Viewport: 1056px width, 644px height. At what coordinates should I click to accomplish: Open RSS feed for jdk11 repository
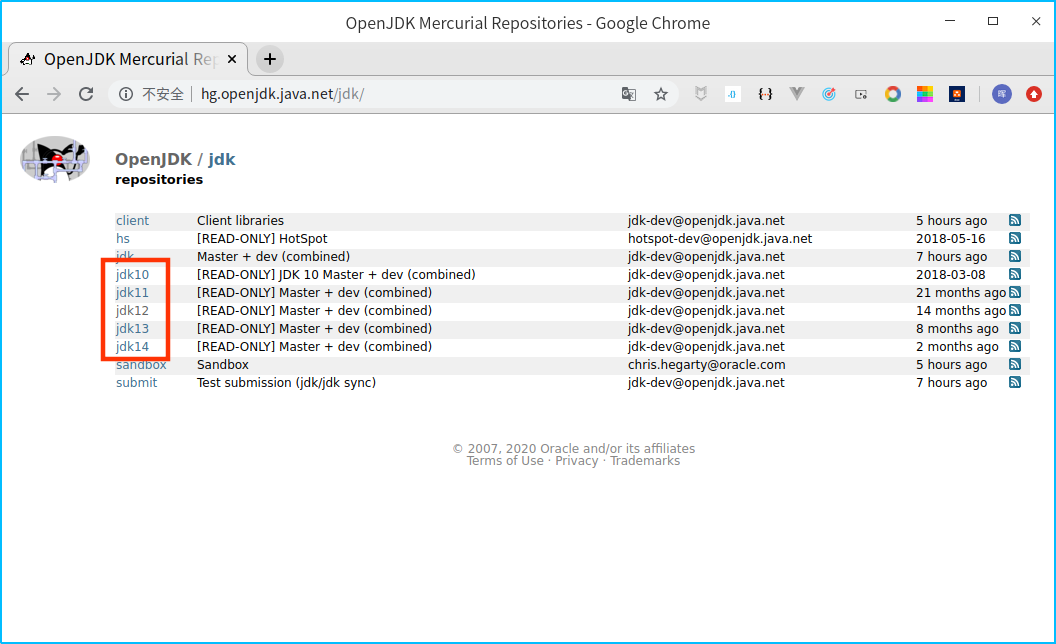click(x=1015, y=292)
